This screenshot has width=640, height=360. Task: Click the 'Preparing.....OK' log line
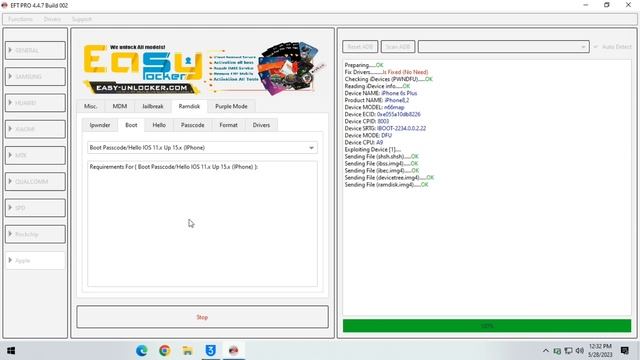[364, 65]
